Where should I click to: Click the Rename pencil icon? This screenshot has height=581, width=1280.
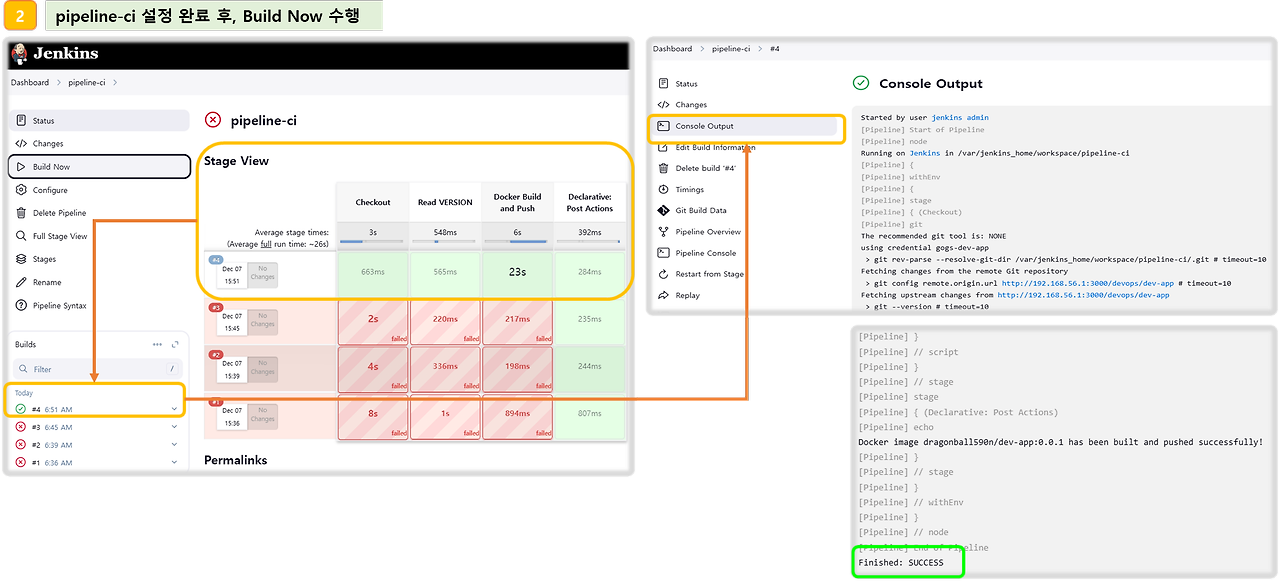22,282
